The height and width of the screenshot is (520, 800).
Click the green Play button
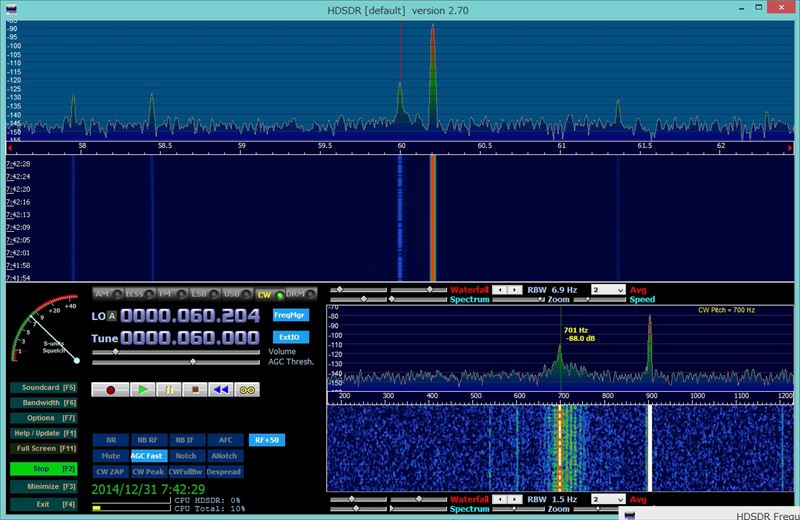point(143,390)
